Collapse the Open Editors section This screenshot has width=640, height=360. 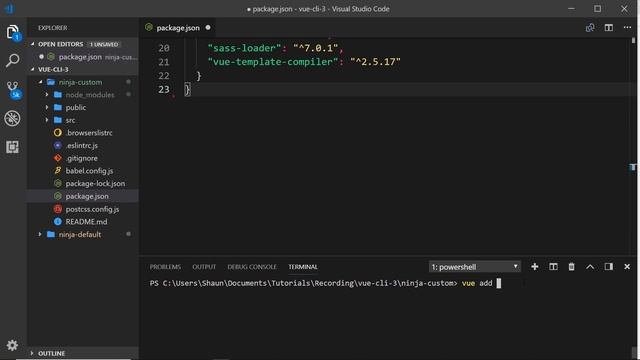pyautogui.click(x=33, y=44)
